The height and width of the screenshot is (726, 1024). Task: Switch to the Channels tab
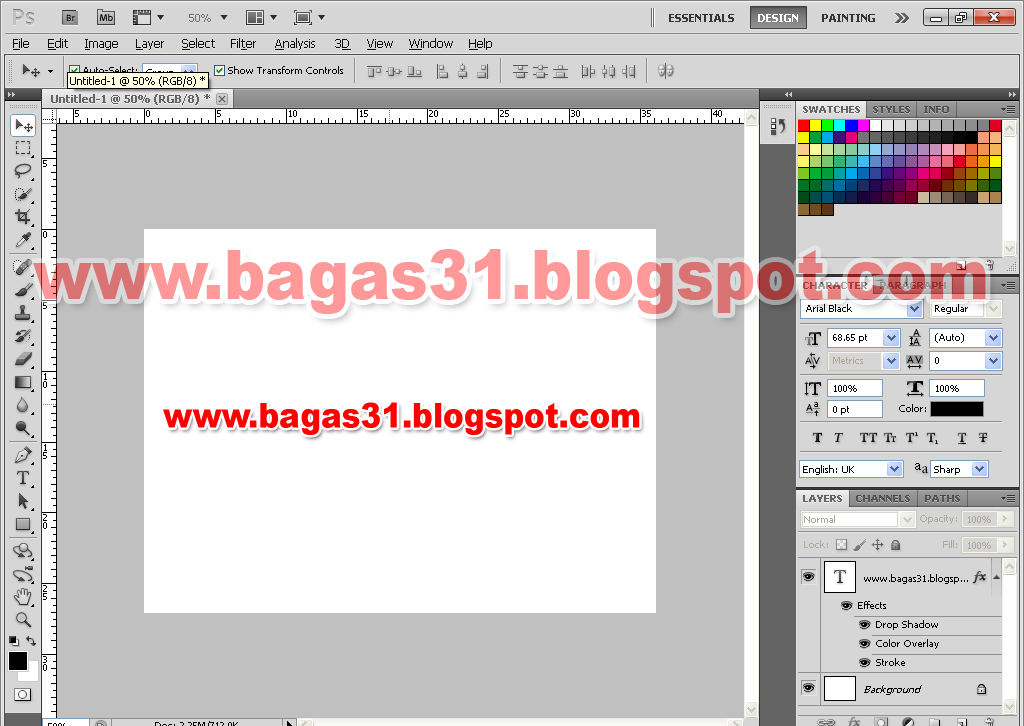[883, 498]
